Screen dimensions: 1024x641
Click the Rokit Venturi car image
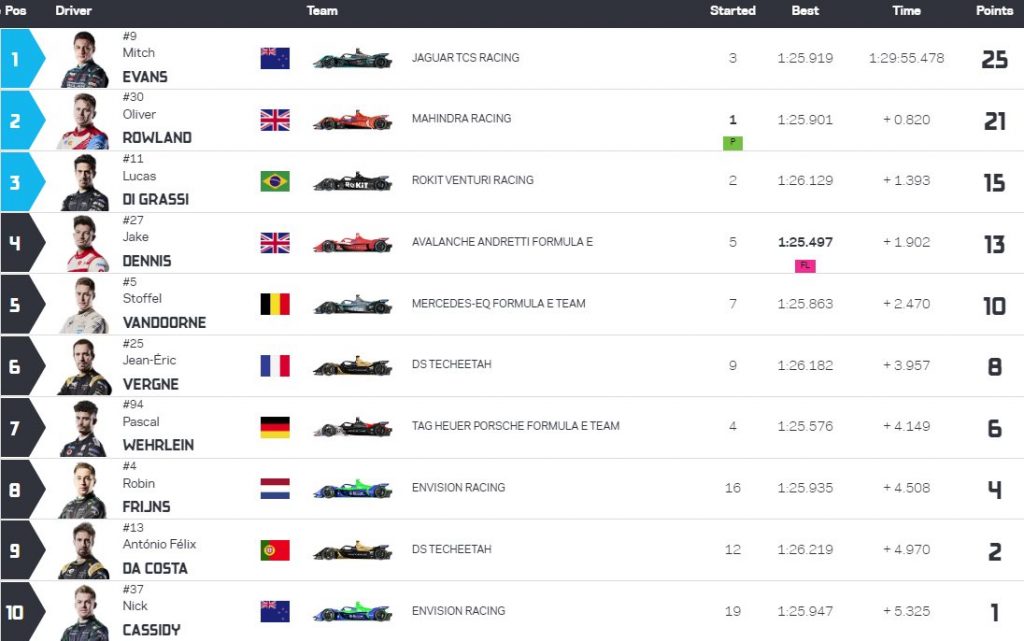pos(353,181)
